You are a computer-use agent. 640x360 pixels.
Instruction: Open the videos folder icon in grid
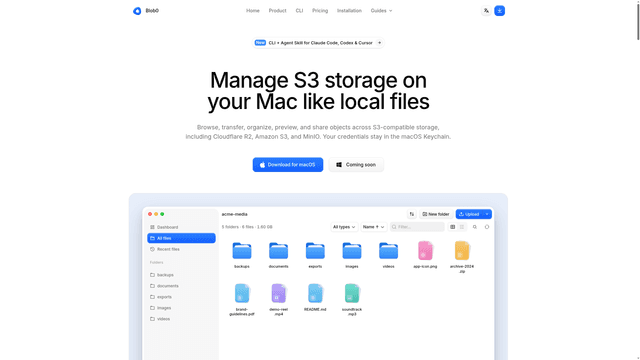point(389,251)
